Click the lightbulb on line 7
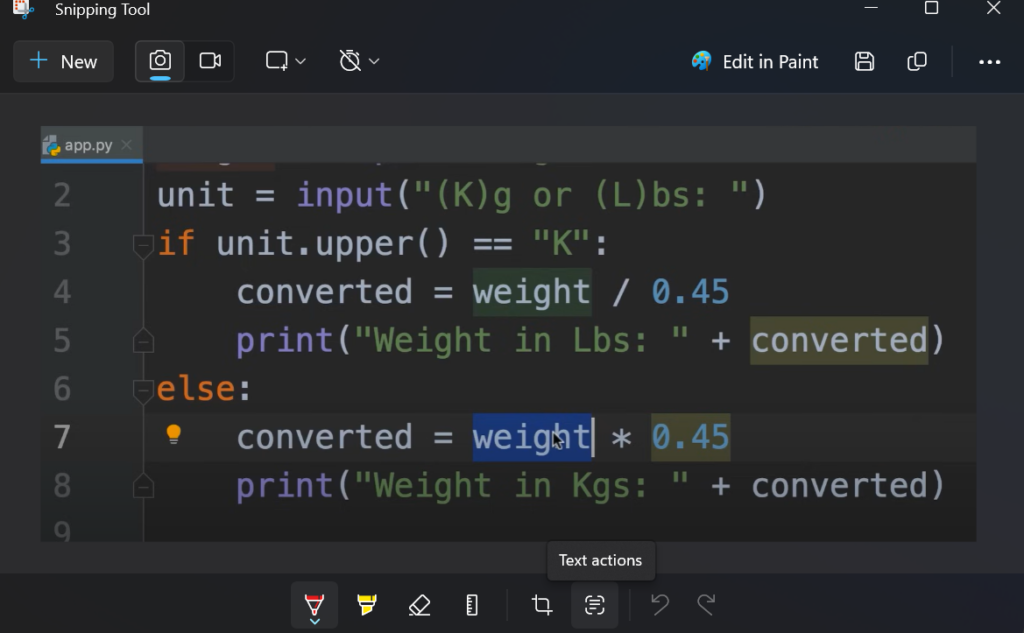Image resolution: width=1024 pixels, height=633 pixels. coord(174,434)
